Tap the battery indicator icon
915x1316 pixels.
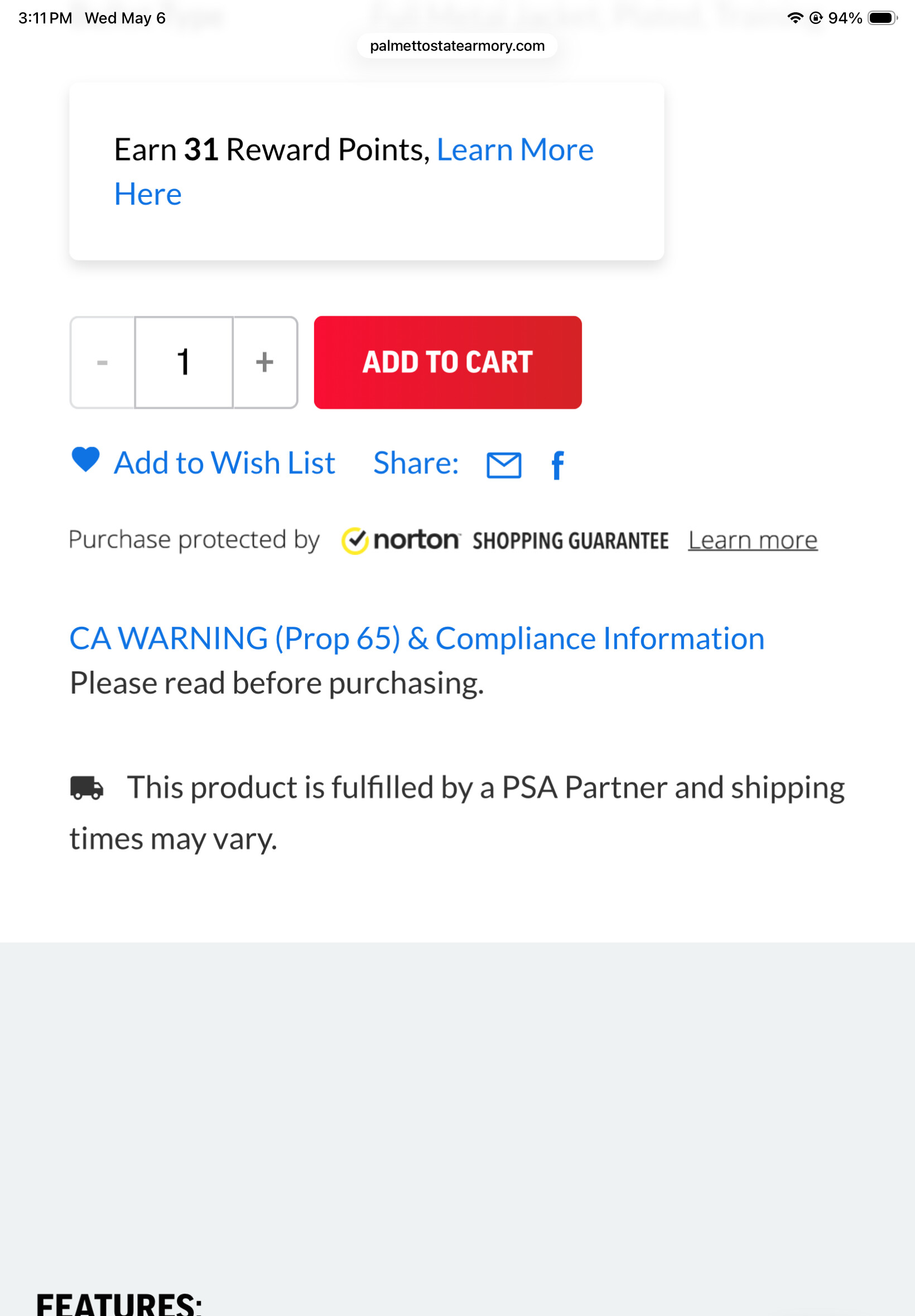(x=882, y=18)
